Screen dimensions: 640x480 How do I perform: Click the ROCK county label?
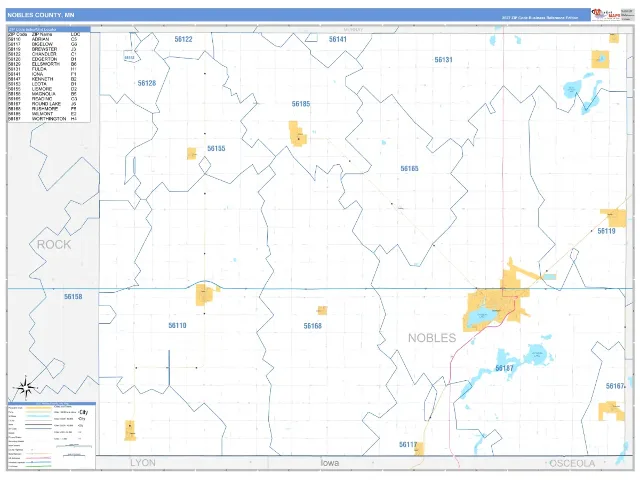[54, 244]
